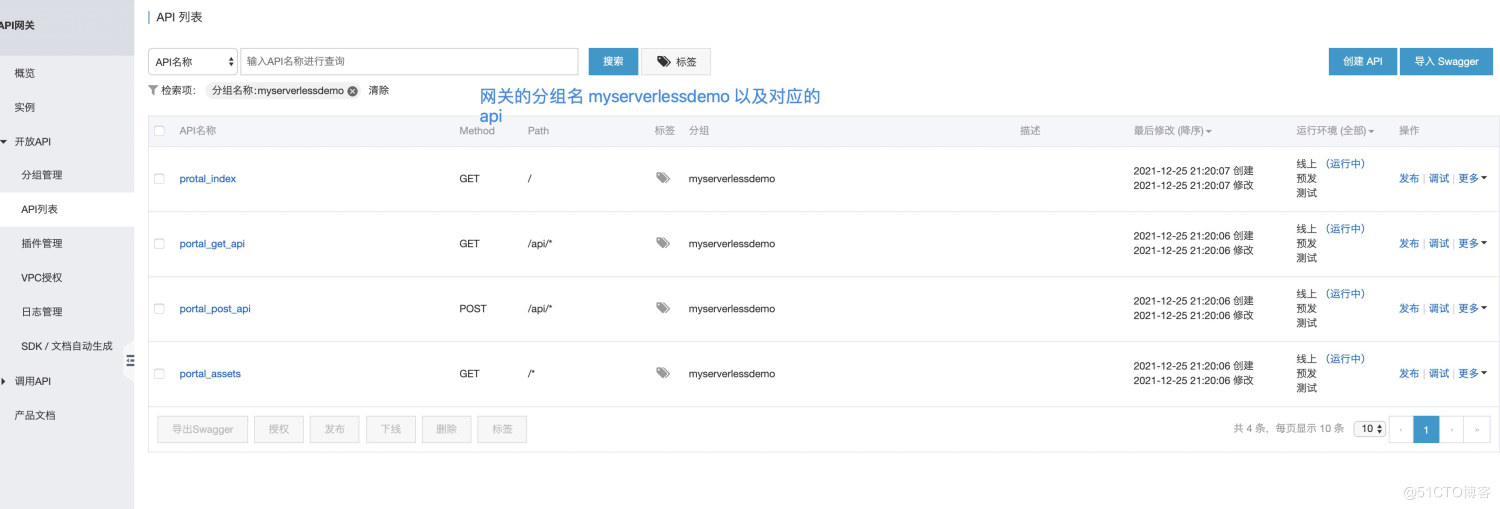
Task: Click 发布 for portal_post_api
Action: 1409,308
